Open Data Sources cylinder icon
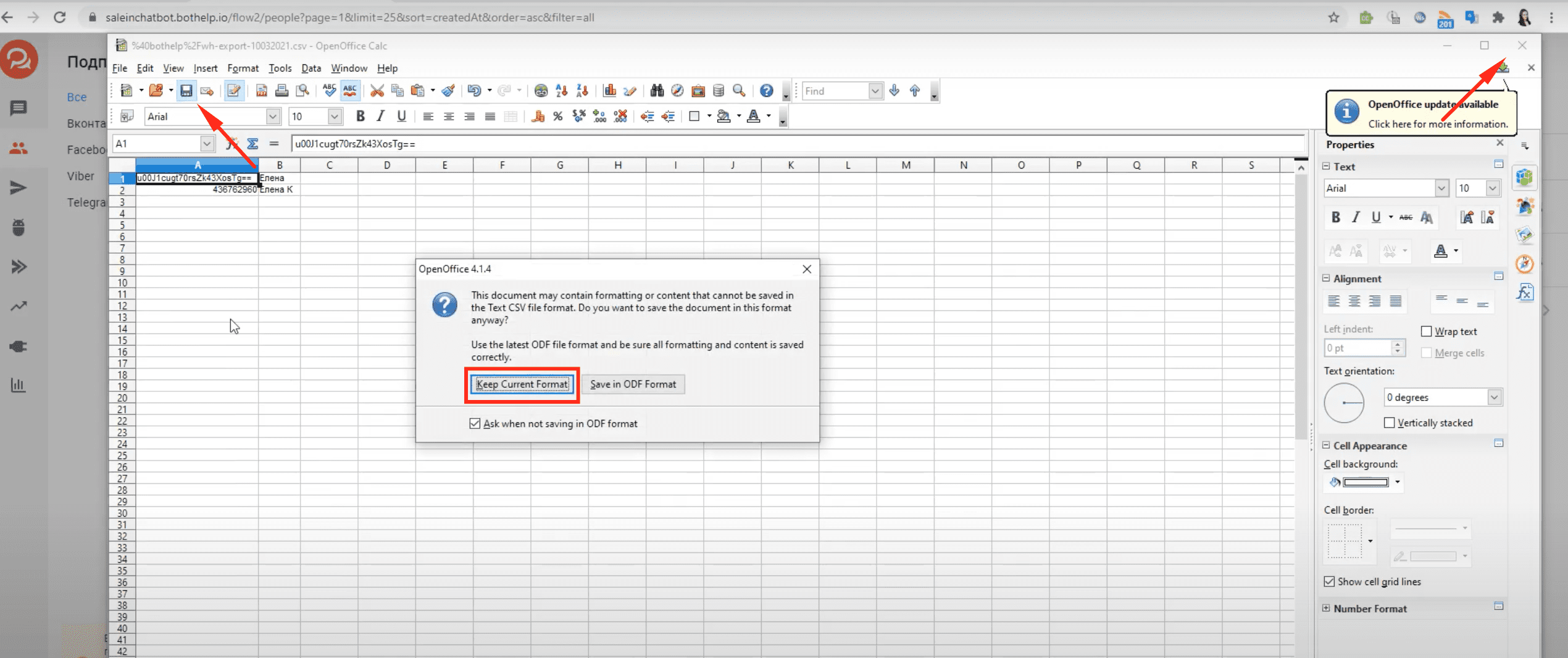 pyautogui.click(x=718, y=91)
